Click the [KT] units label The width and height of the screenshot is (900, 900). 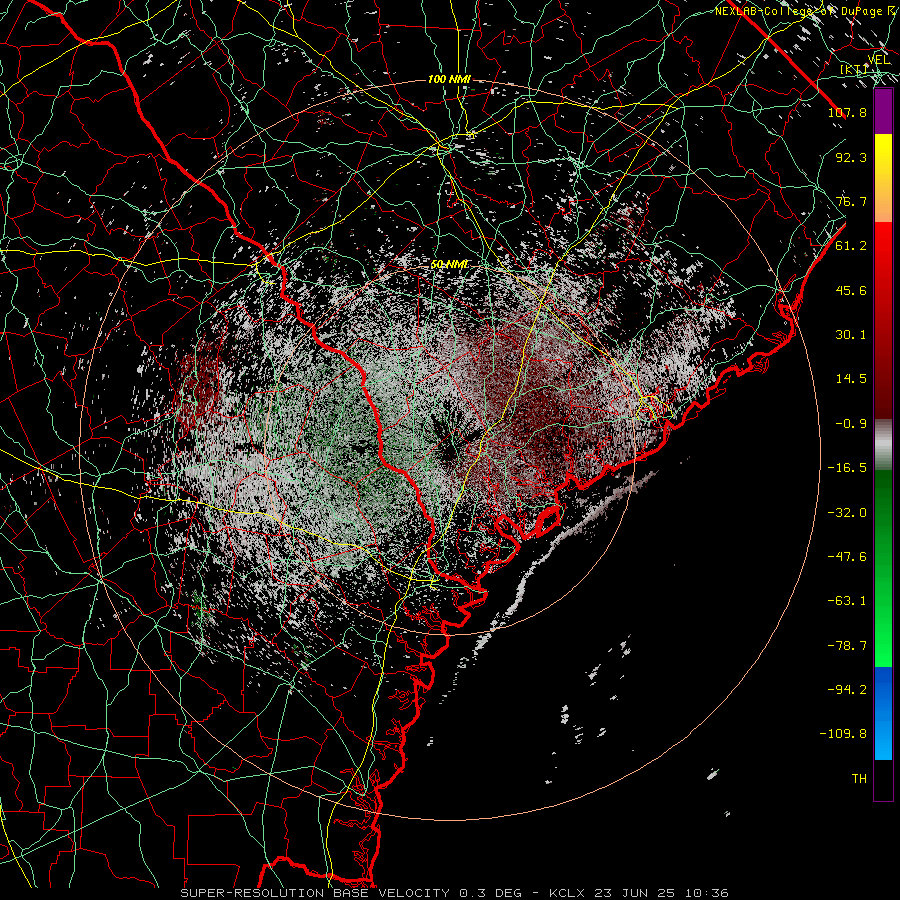pos(854,69)
